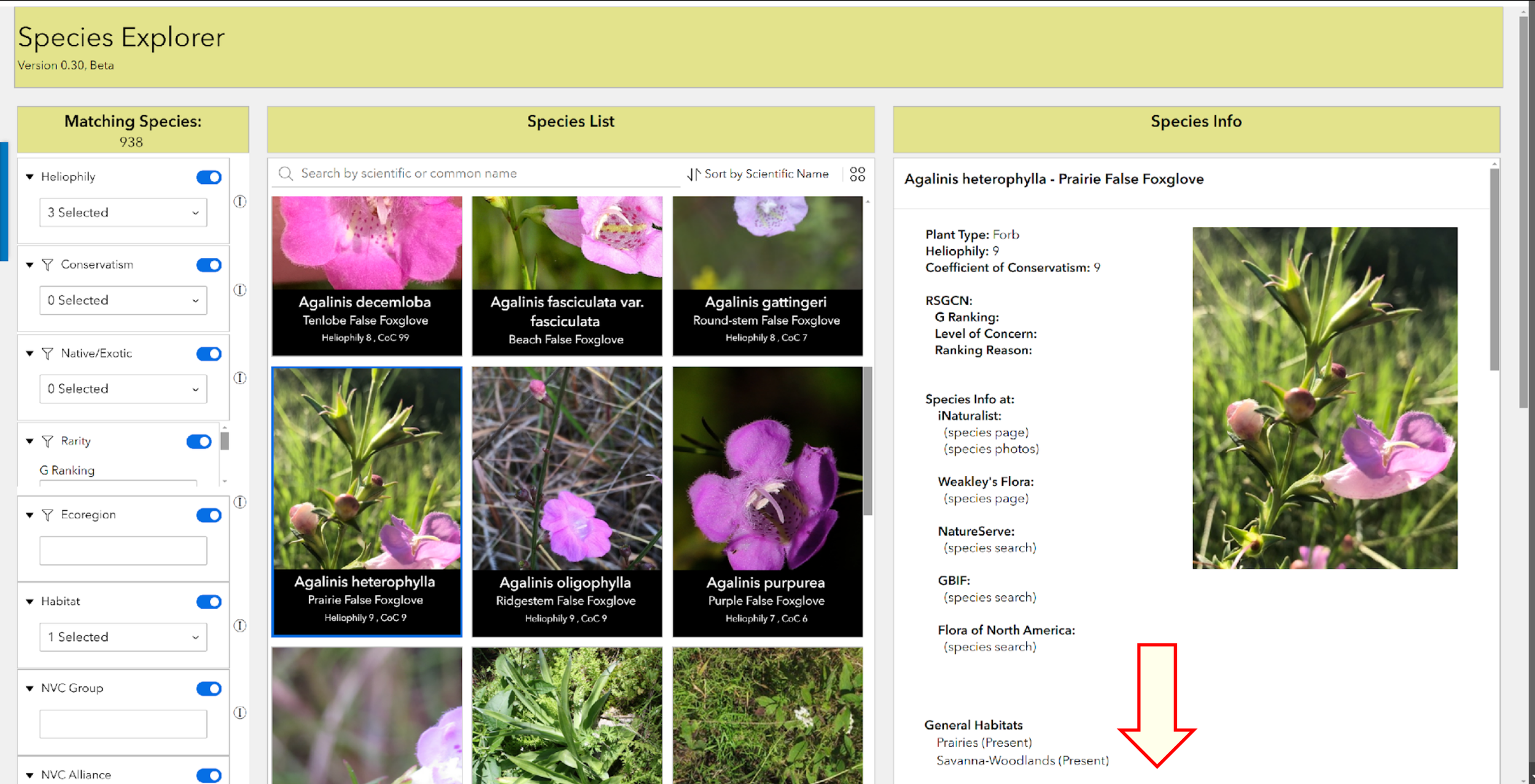
Task: Open the Habitat '1 Selected' dropdown
Action: point(123,637)
